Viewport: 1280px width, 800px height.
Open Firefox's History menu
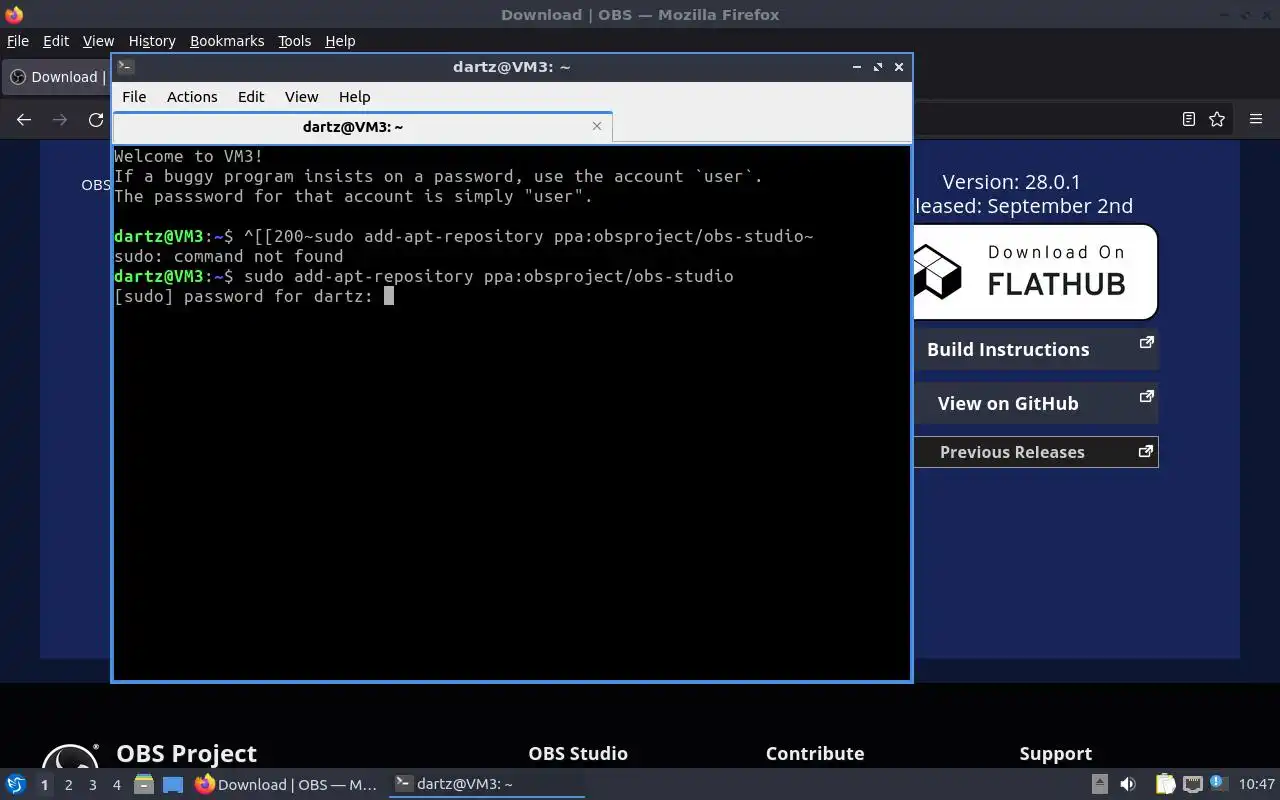tap(152, 41)
